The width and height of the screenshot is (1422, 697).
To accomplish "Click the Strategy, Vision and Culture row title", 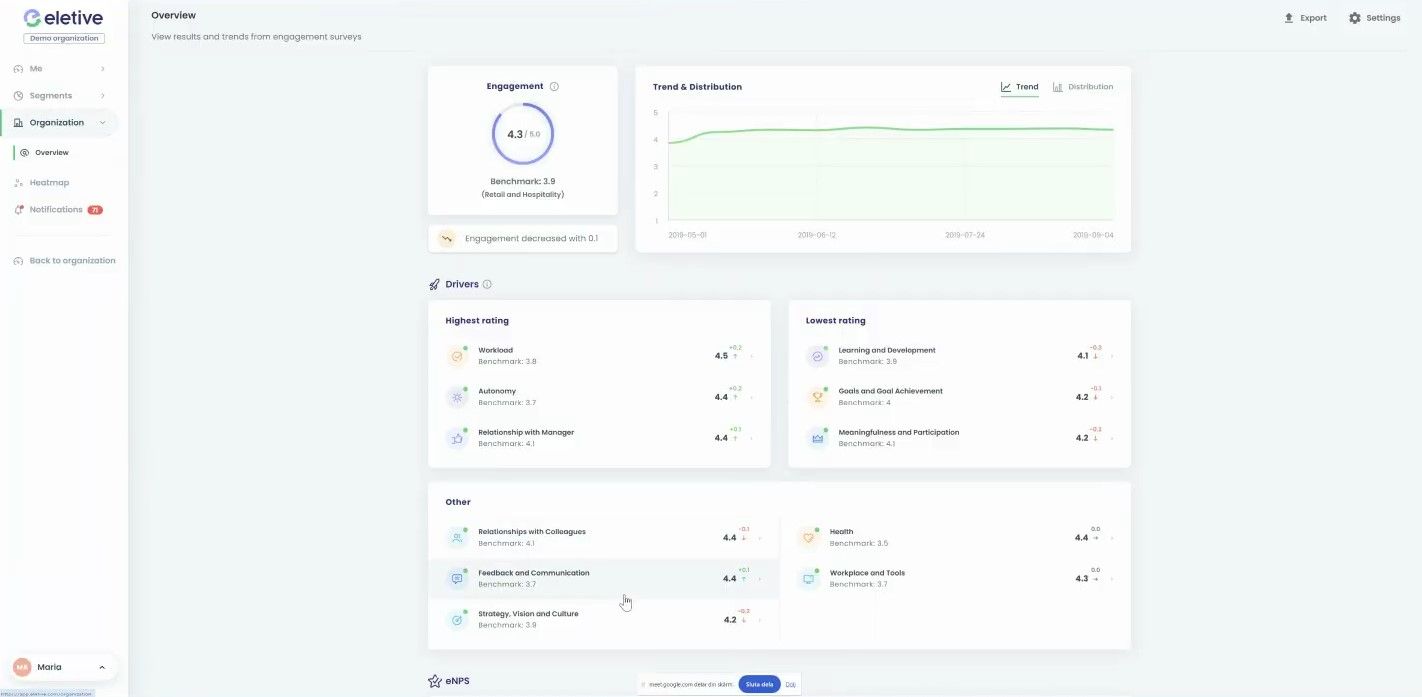I will coord(528,614).
